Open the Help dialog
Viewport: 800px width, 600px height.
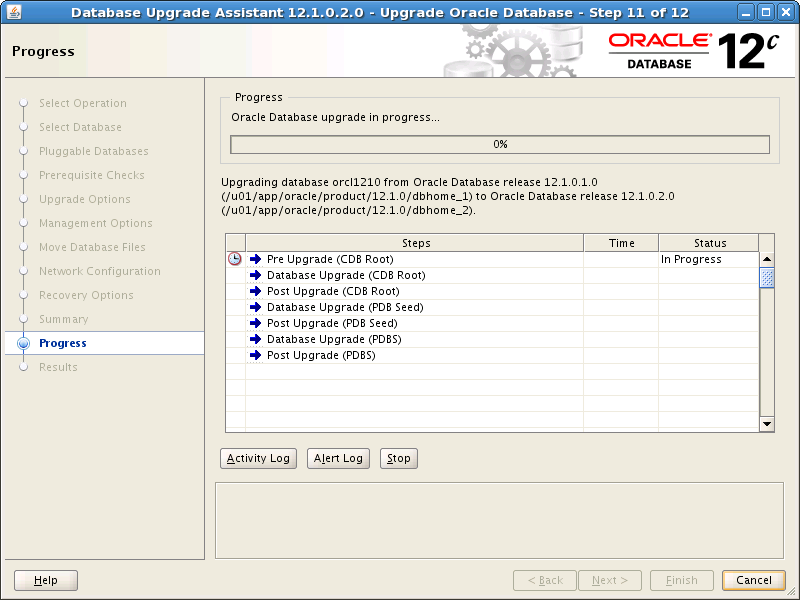46,580
